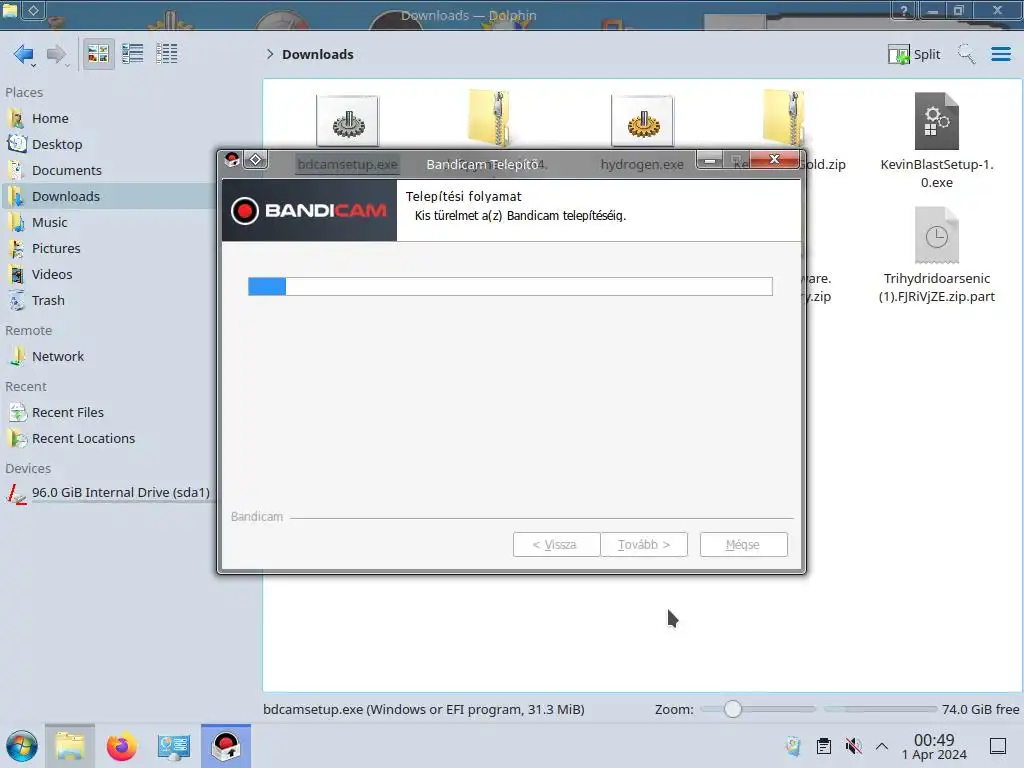1024x768 pixels.
Task: Toggle the Bandicam installer on-all-desktops pin icon
Action: click(x=255, y=160)
